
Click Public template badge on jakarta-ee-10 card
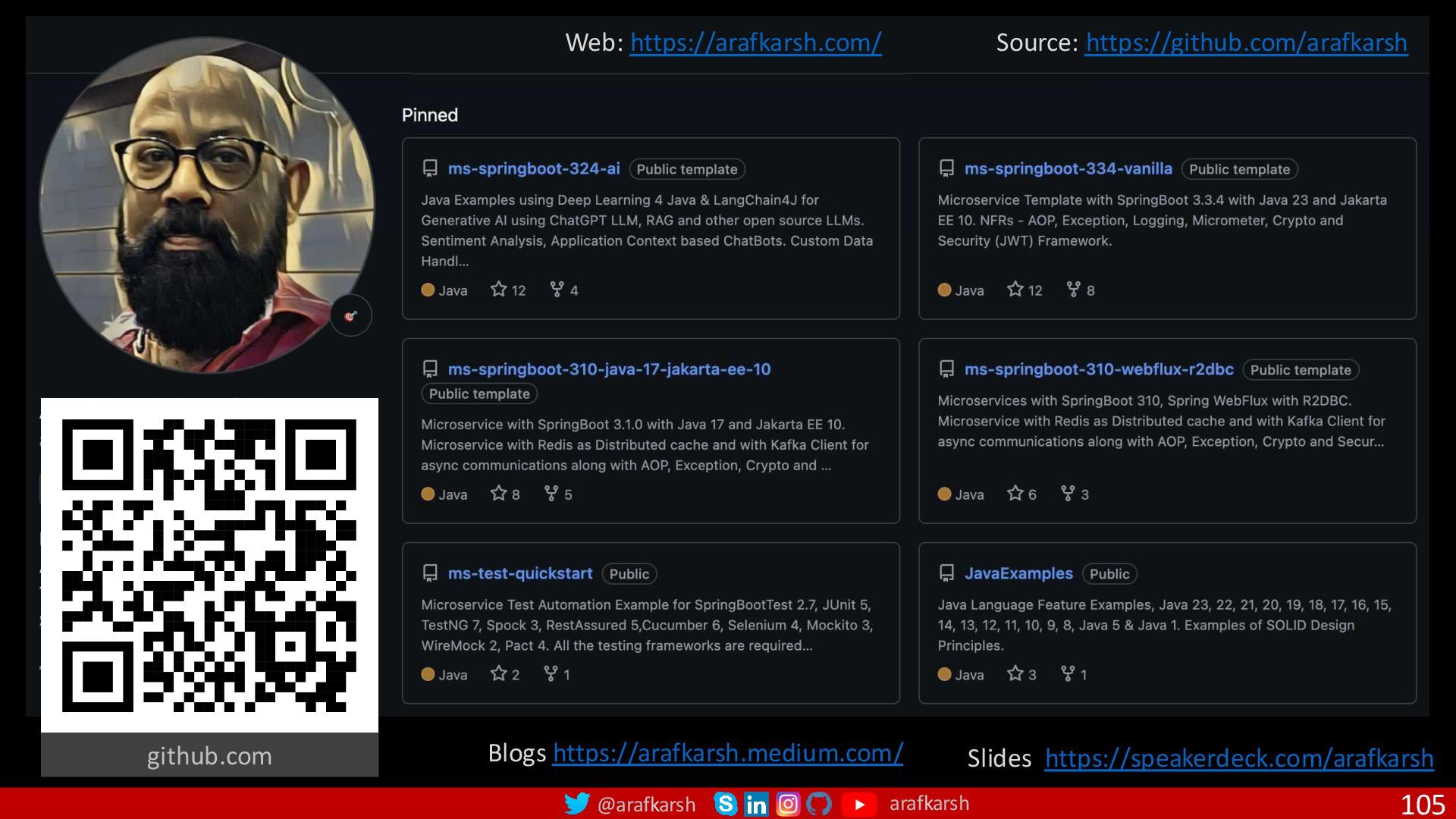point(479,394)
